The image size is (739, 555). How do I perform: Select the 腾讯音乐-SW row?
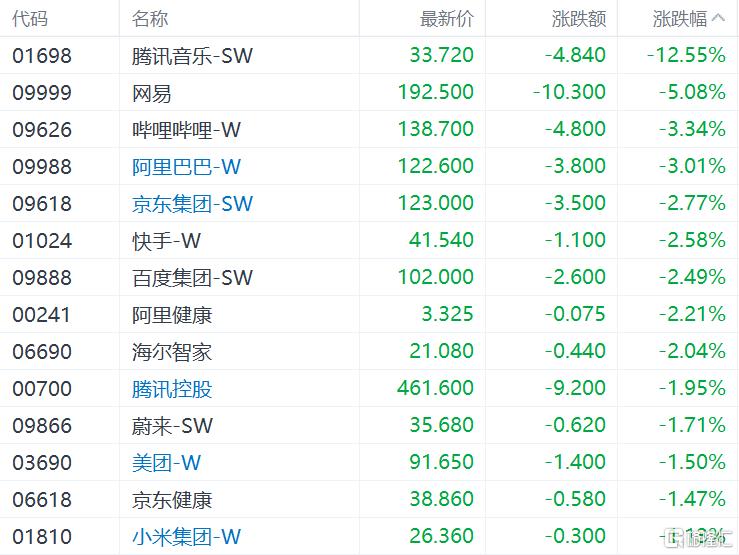pyautogui.click(x=370, y=55)
